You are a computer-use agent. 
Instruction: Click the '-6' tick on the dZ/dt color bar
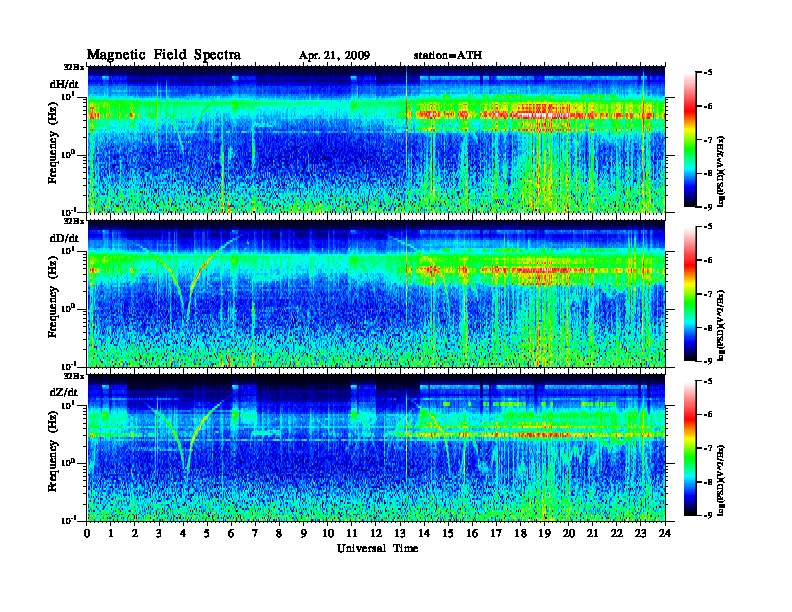(708, 415)
